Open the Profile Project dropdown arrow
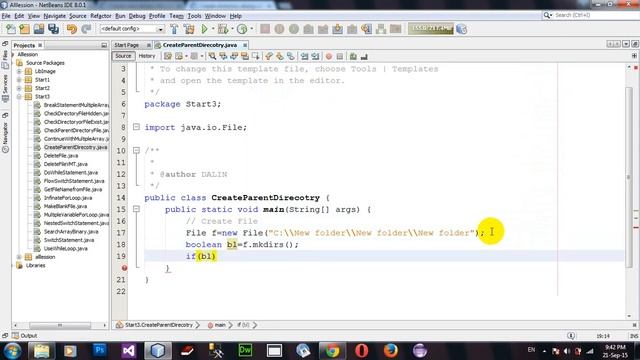The width and height of the screenshot is (640, 360). coord(251,29)
